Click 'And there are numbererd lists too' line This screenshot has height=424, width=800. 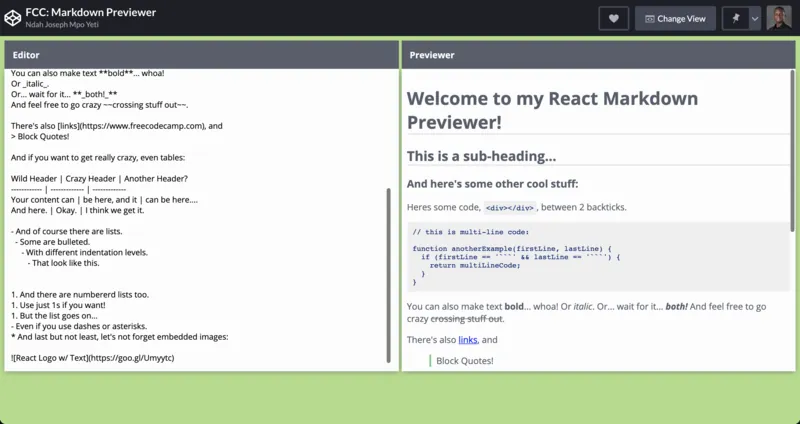(80, 294)
